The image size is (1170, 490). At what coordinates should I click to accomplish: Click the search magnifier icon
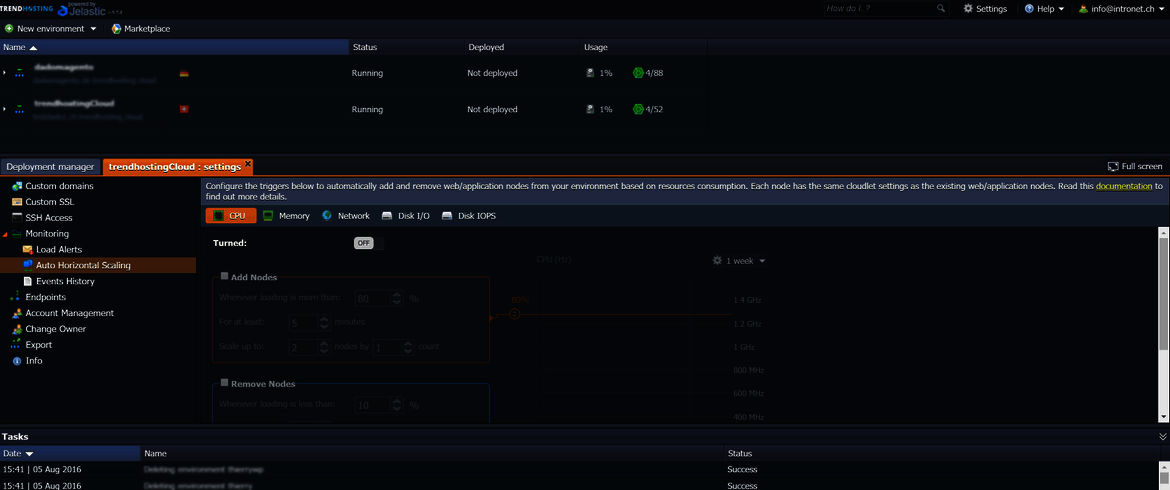click(x=941, y=8)
